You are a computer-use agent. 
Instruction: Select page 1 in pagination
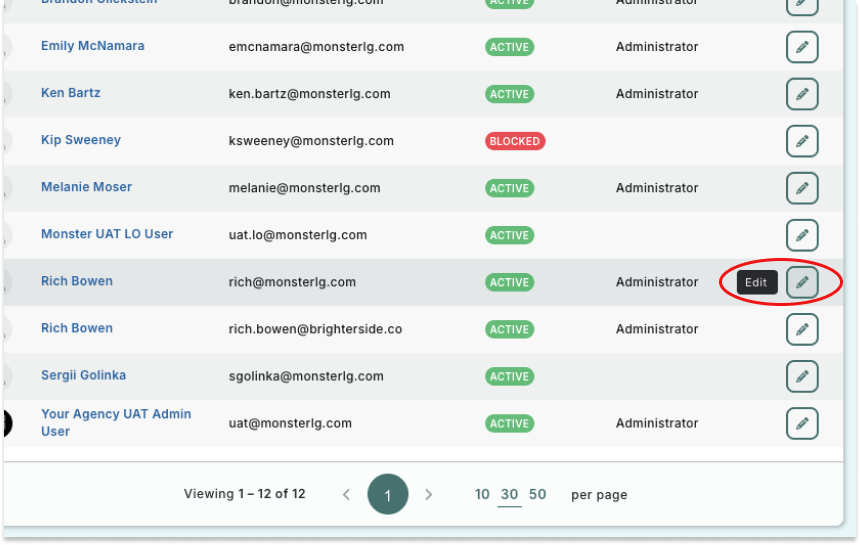point(388,494)
